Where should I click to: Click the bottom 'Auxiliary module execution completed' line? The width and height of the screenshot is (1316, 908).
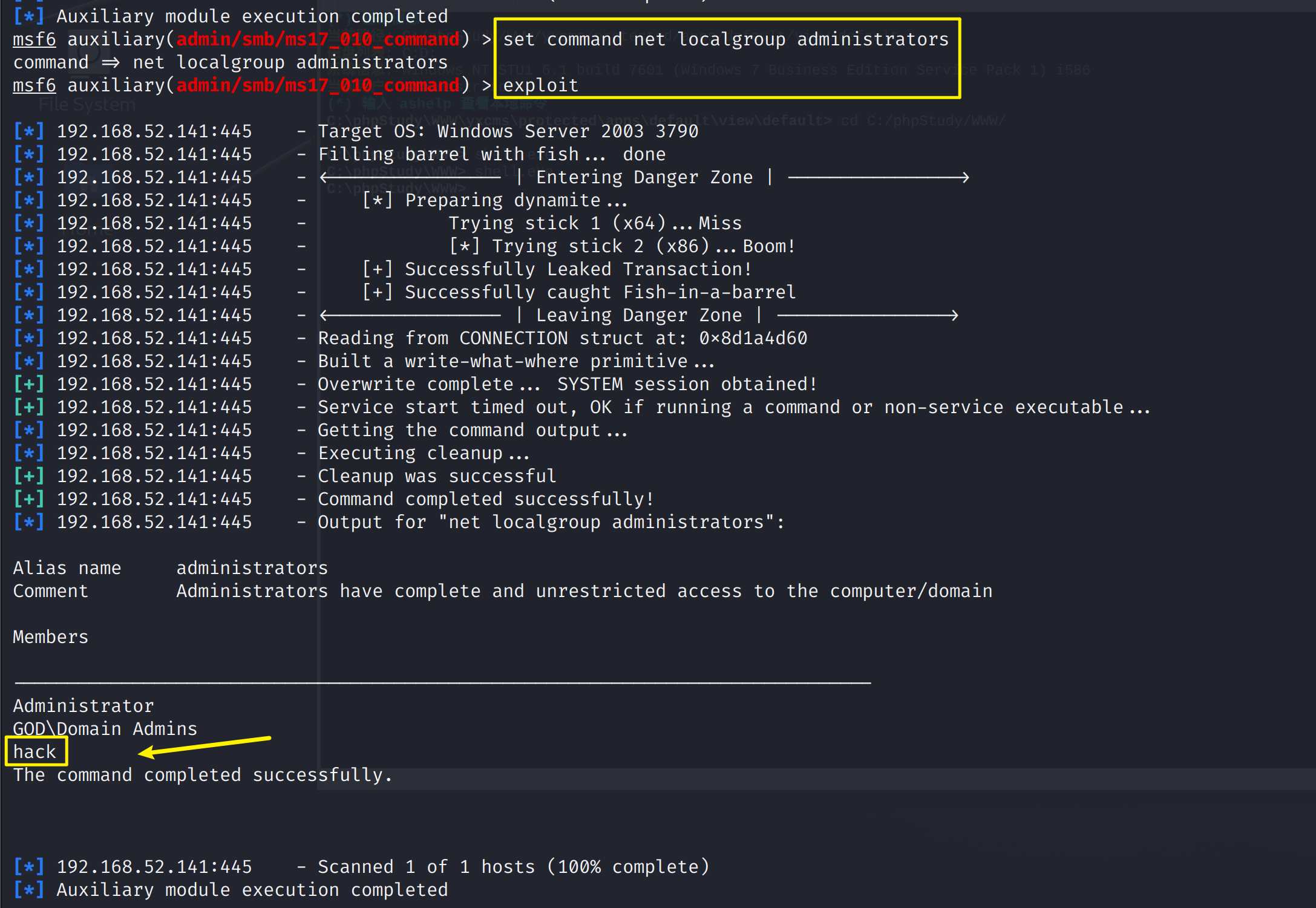[x=252, y=890]
